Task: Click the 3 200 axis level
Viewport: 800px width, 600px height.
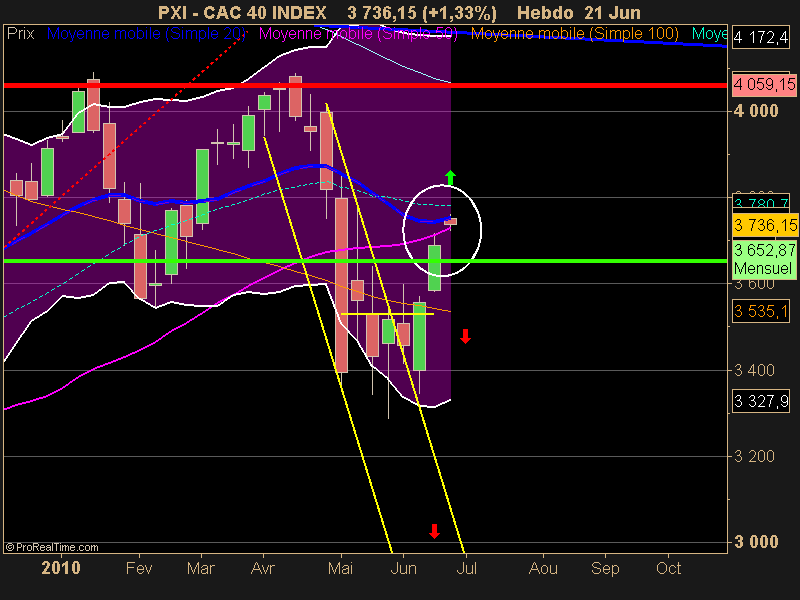Action: click(754, 456)
